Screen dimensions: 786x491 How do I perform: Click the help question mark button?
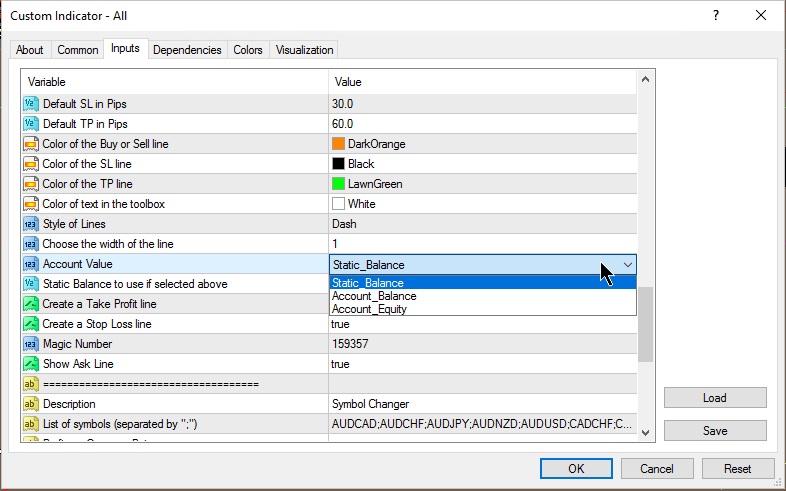coord(716,16)
